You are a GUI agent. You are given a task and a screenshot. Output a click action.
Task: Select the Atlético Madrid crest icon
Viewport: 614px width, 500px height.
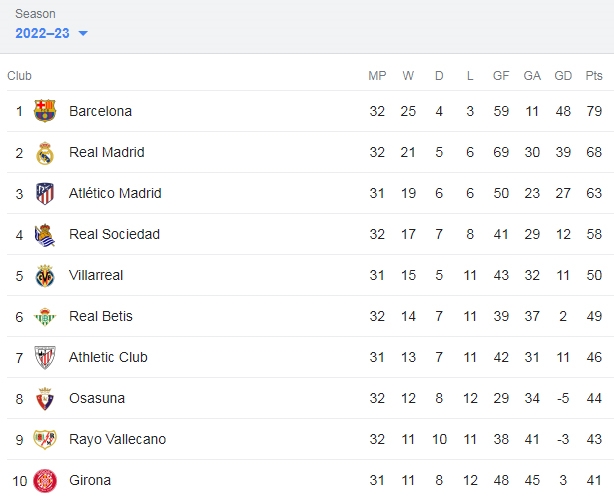point(45,193)
